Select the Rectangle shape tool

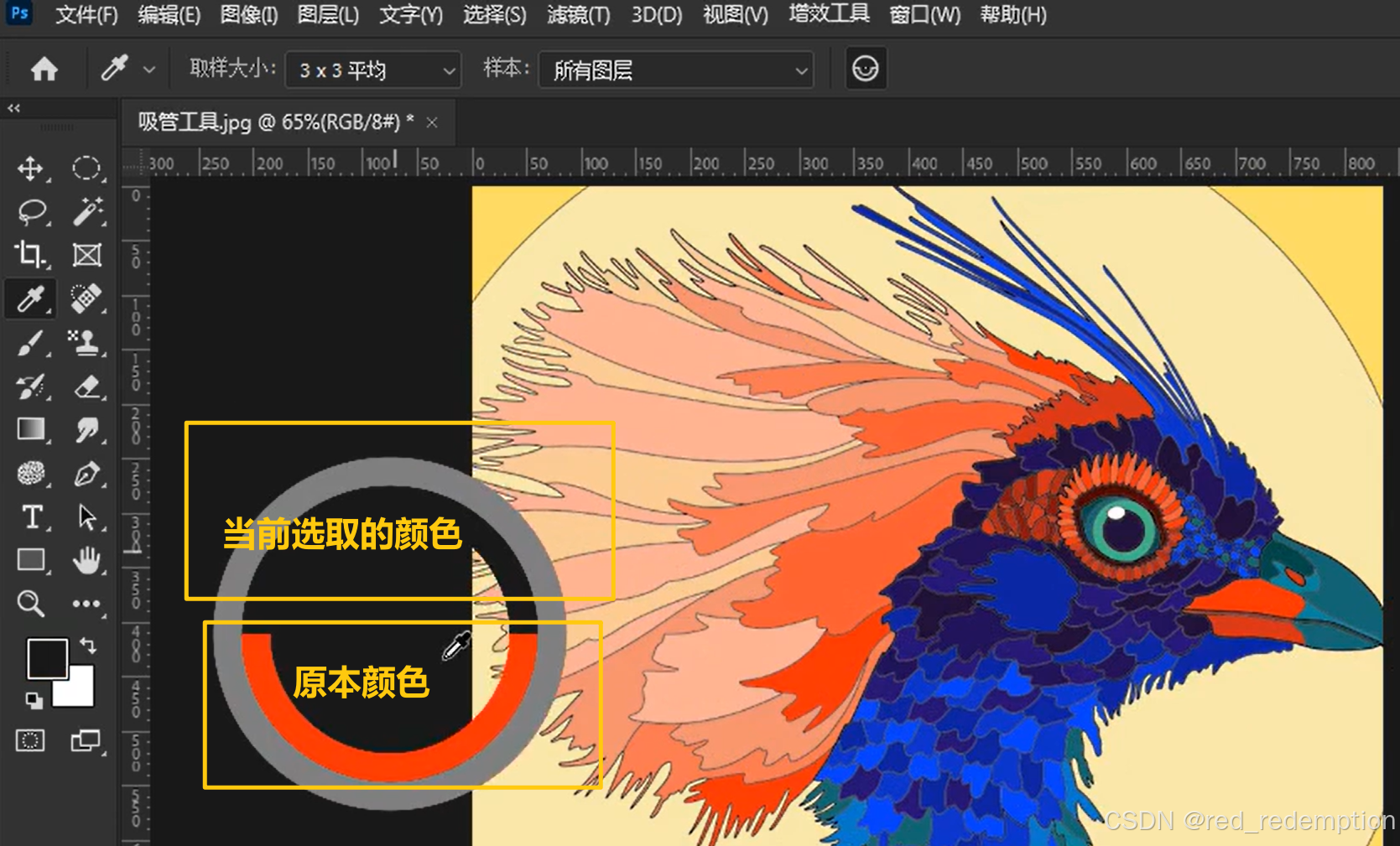31,559
